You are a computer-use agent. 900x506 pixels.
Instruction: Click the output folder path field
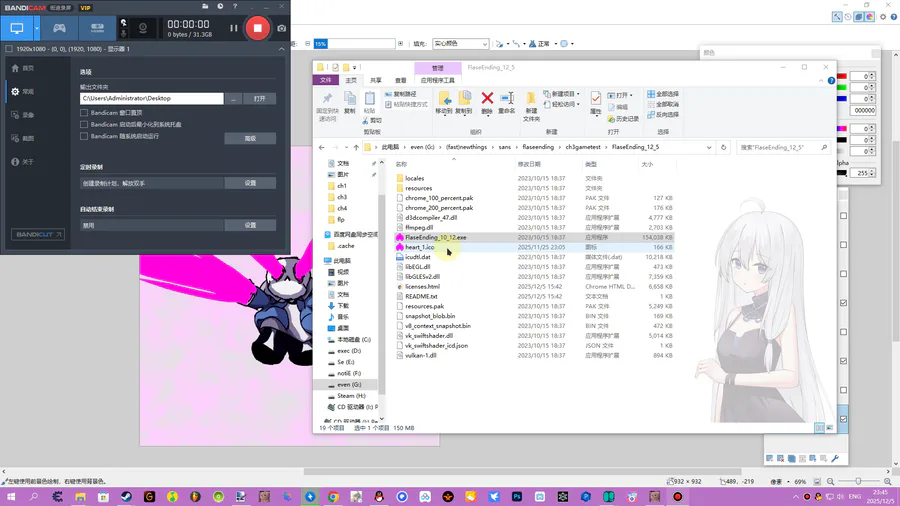coord(152,99)
